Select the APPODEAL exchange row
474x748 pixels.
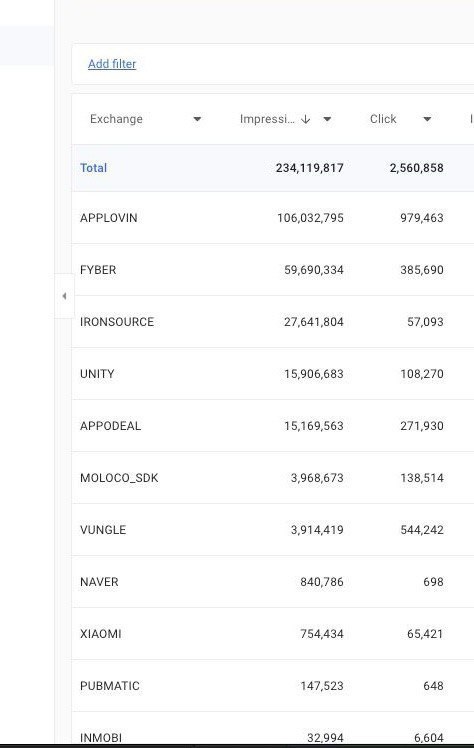tap(273, 426)
